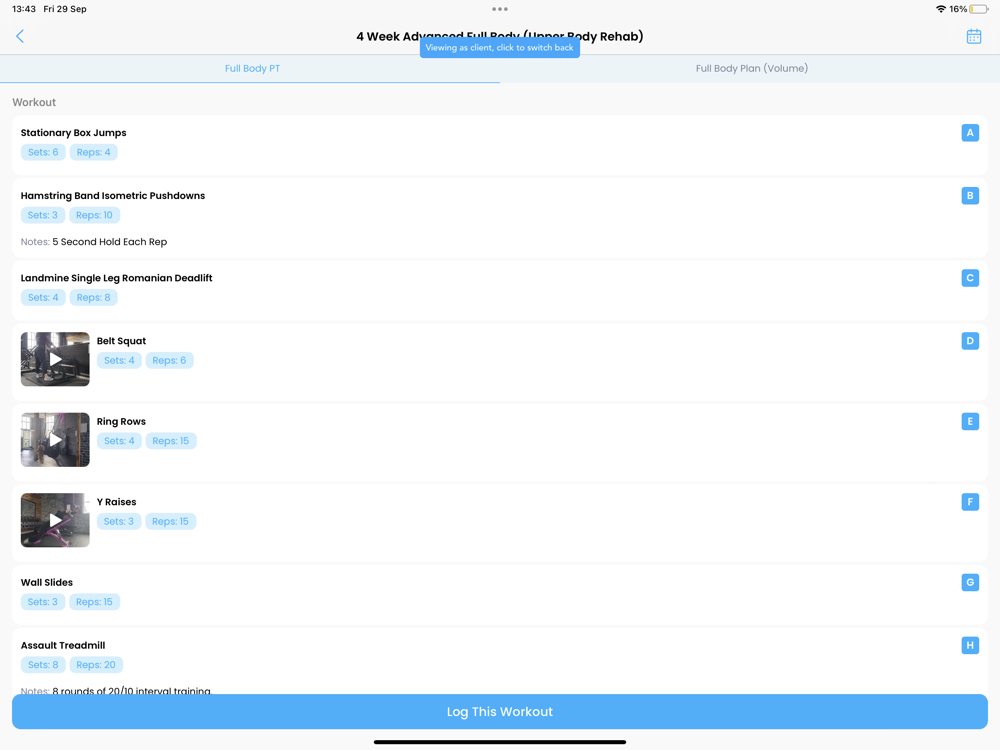Tap 'Sets: 8' chip on Assault Treadmill
The height and width of the screenshot is (750, 1000).
43,665
